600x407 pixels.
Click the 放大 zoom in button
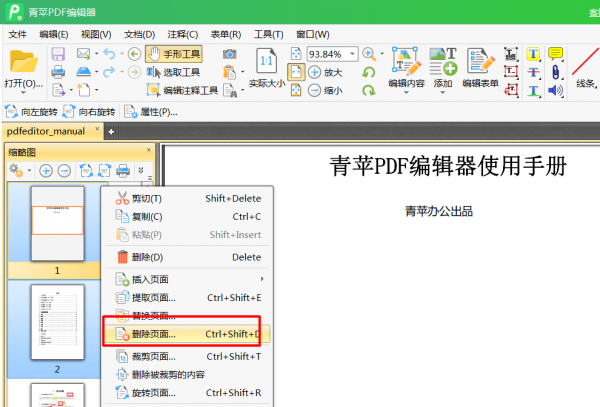click(325, 72)
